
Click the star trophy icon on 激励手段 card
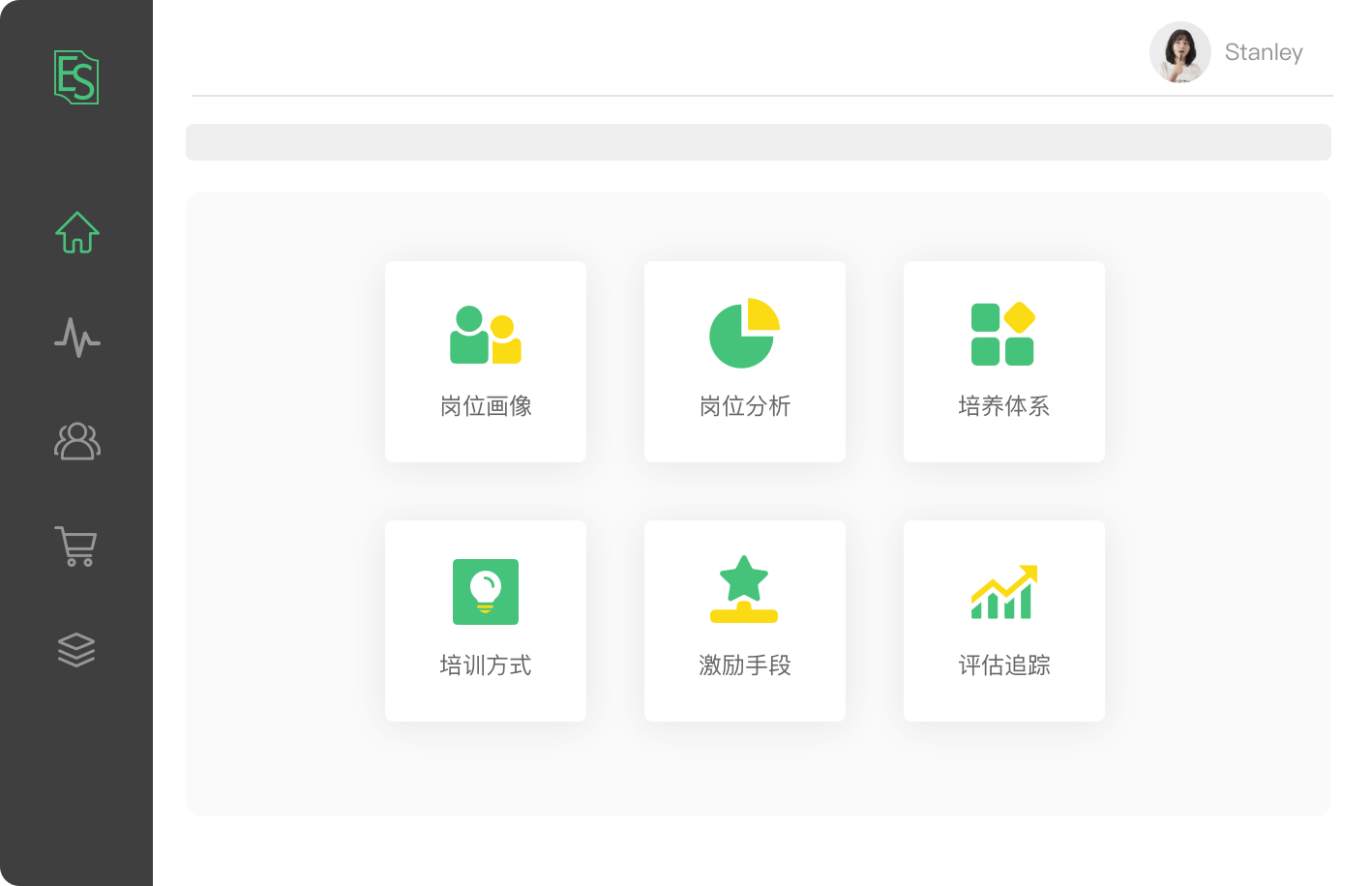[x=744, y=587]
